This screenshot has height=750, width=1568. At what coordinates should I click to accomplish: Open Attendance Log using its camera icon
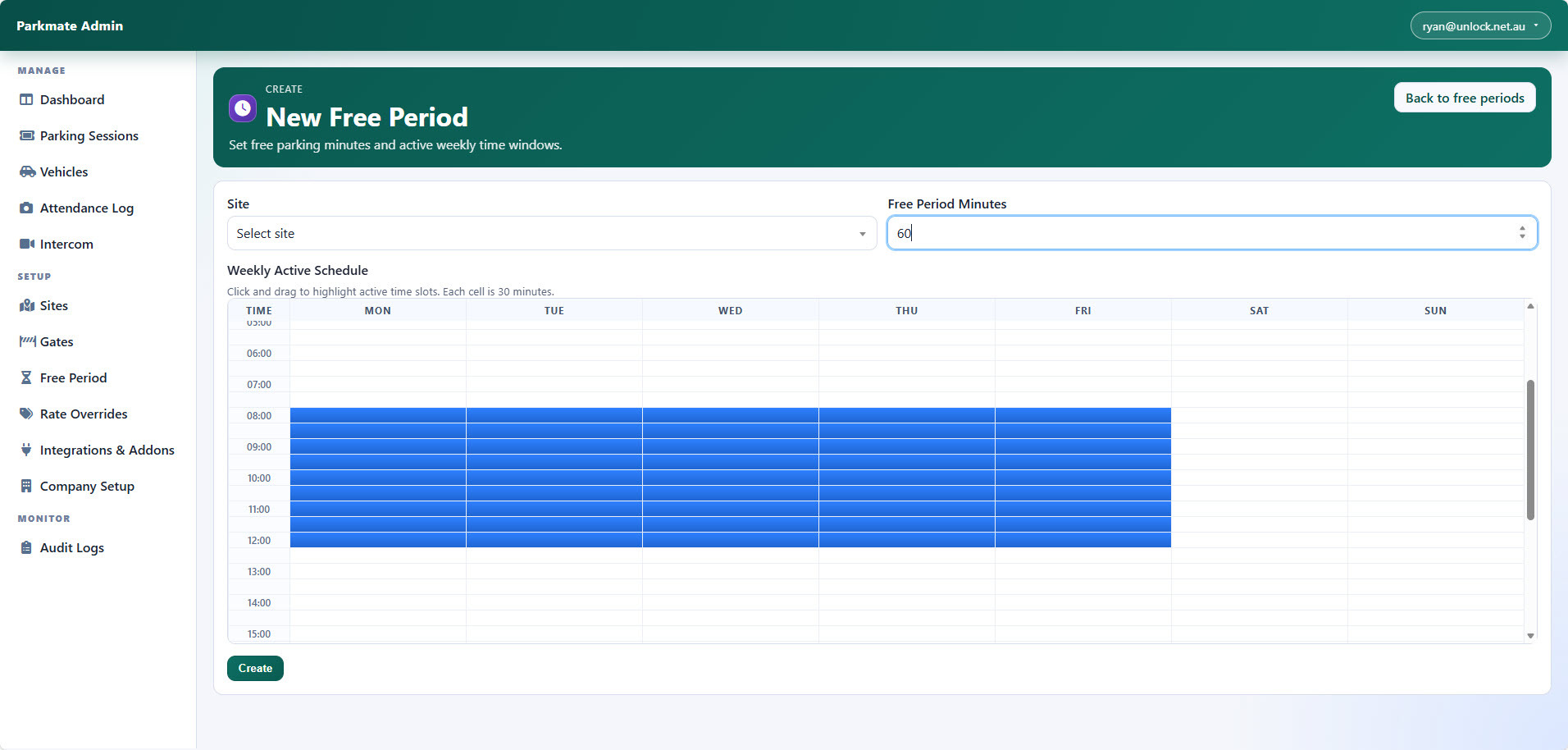[27, 208]
